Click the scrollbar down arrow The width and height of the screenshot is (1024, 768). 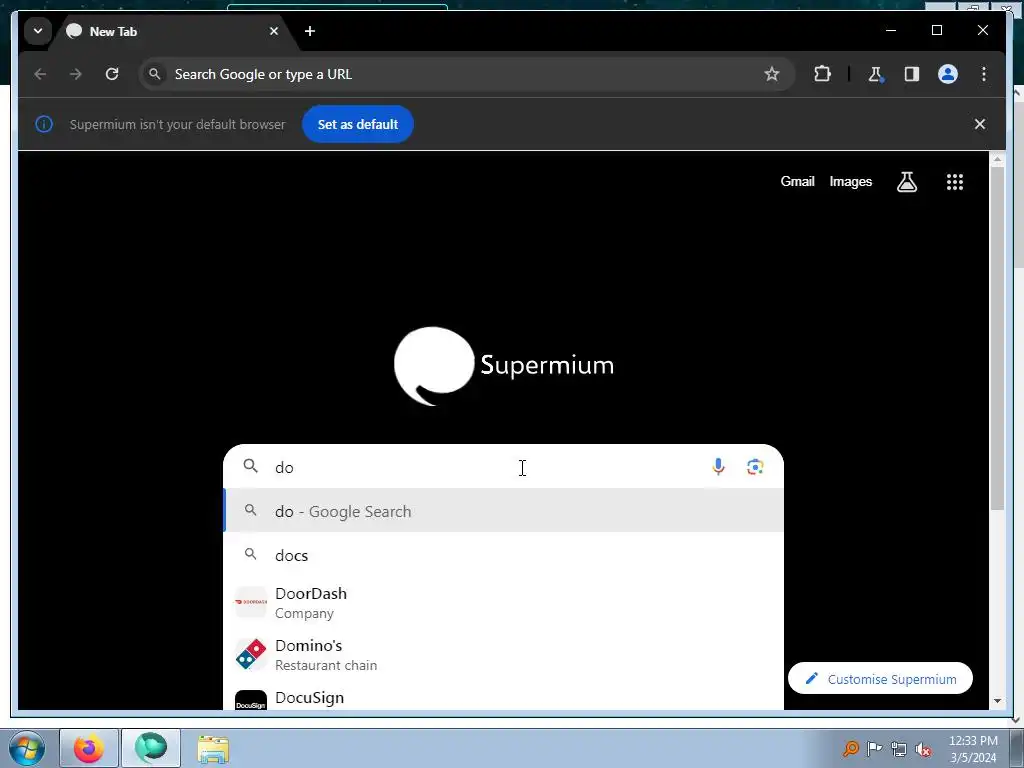pos(997,701)
